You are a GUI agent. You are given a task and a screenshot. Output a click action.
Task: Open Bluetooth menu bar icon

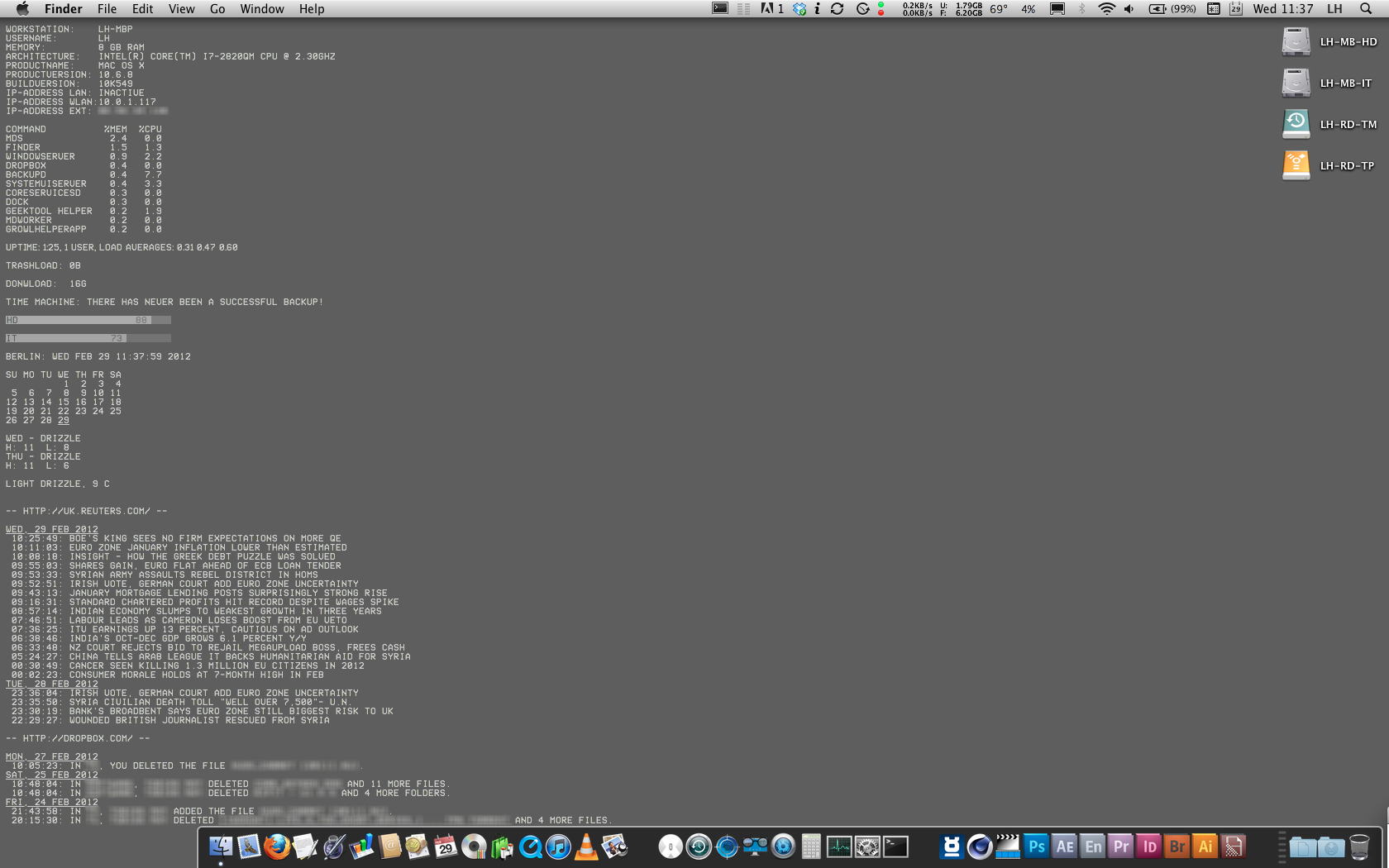point(1081,8)
